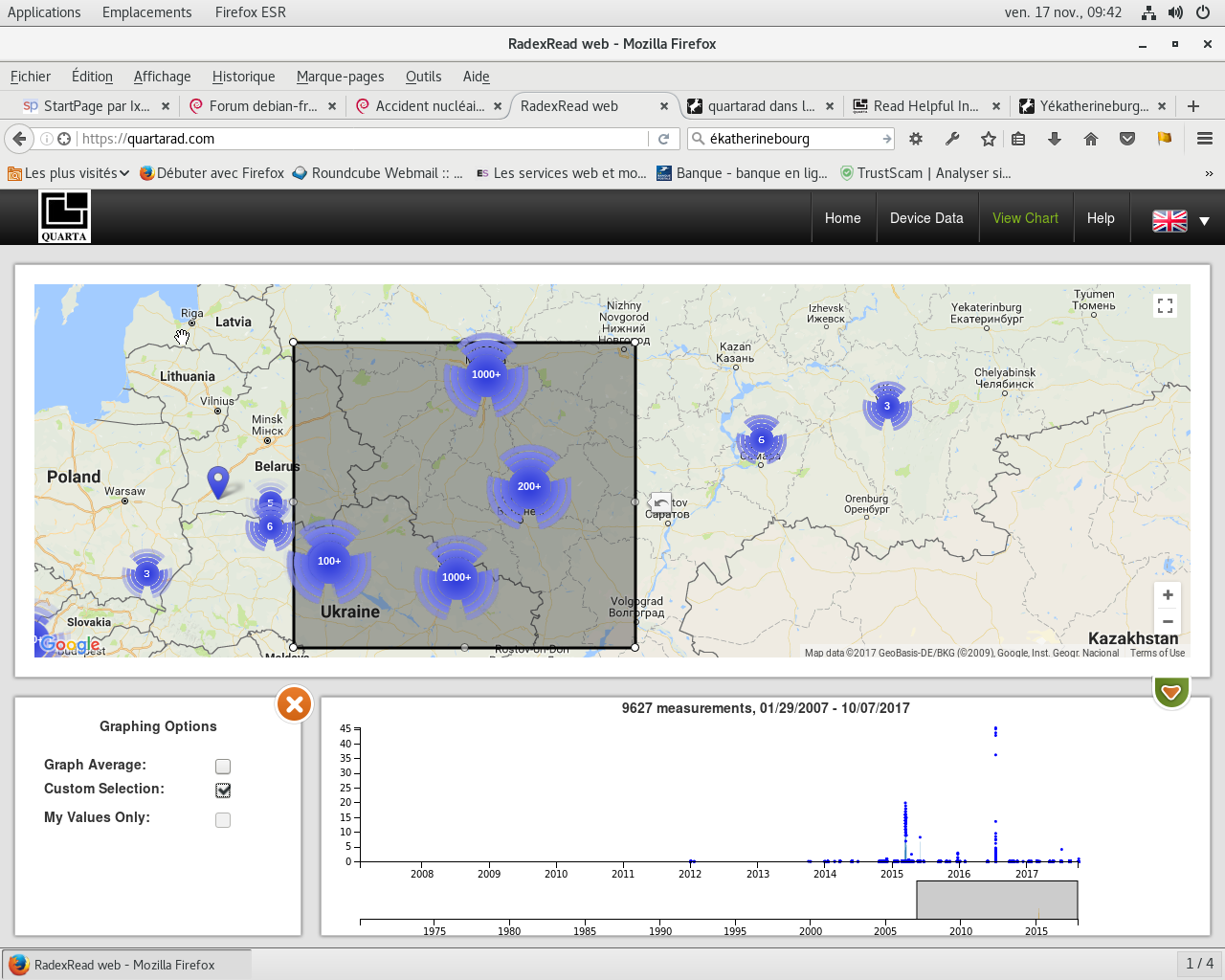
Task: Open the map fullscreen view
Action: pos(1165,305)
